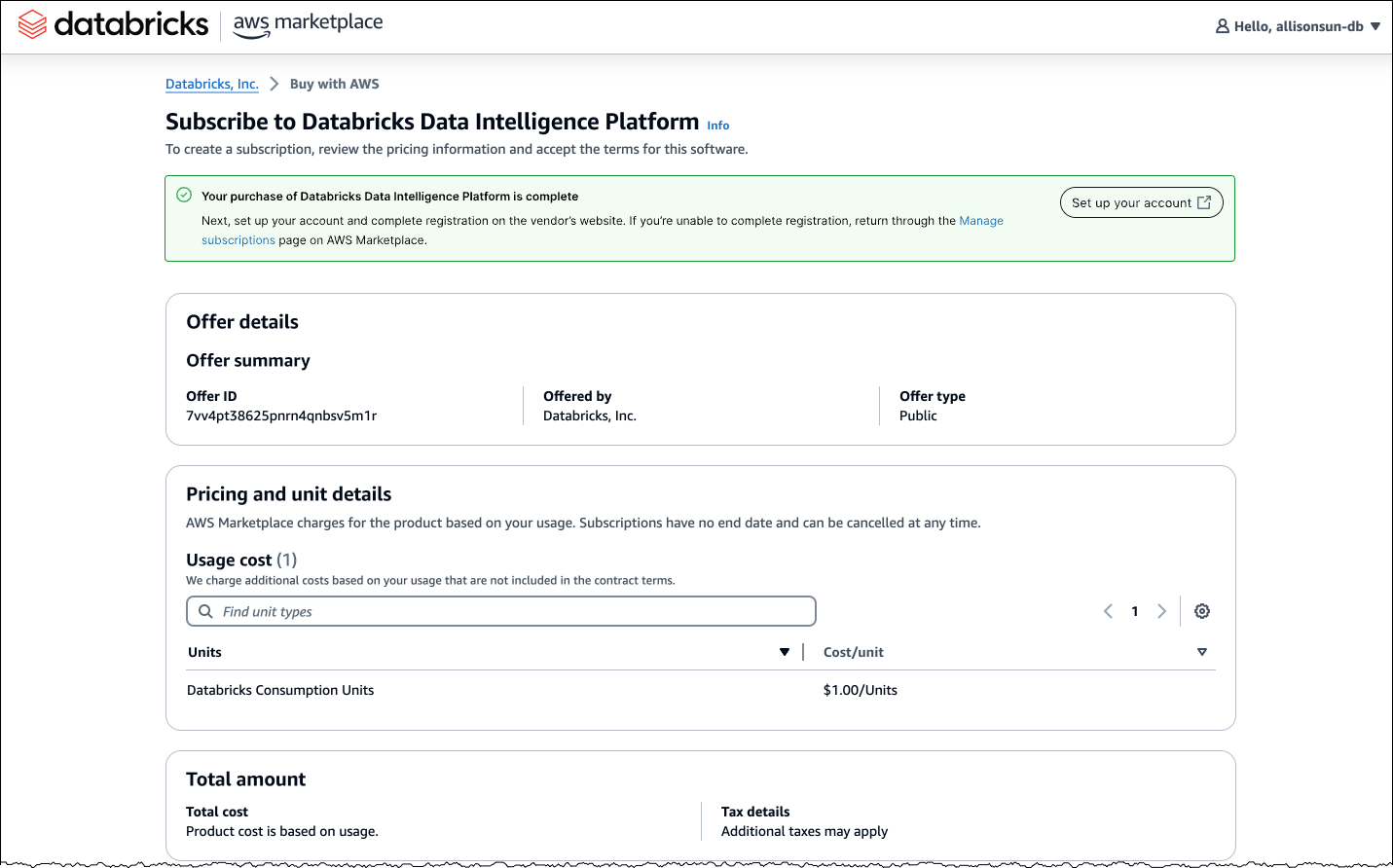Open the Info link beside title
This screenshot has height=868, width=1393.
click(718, 126)
